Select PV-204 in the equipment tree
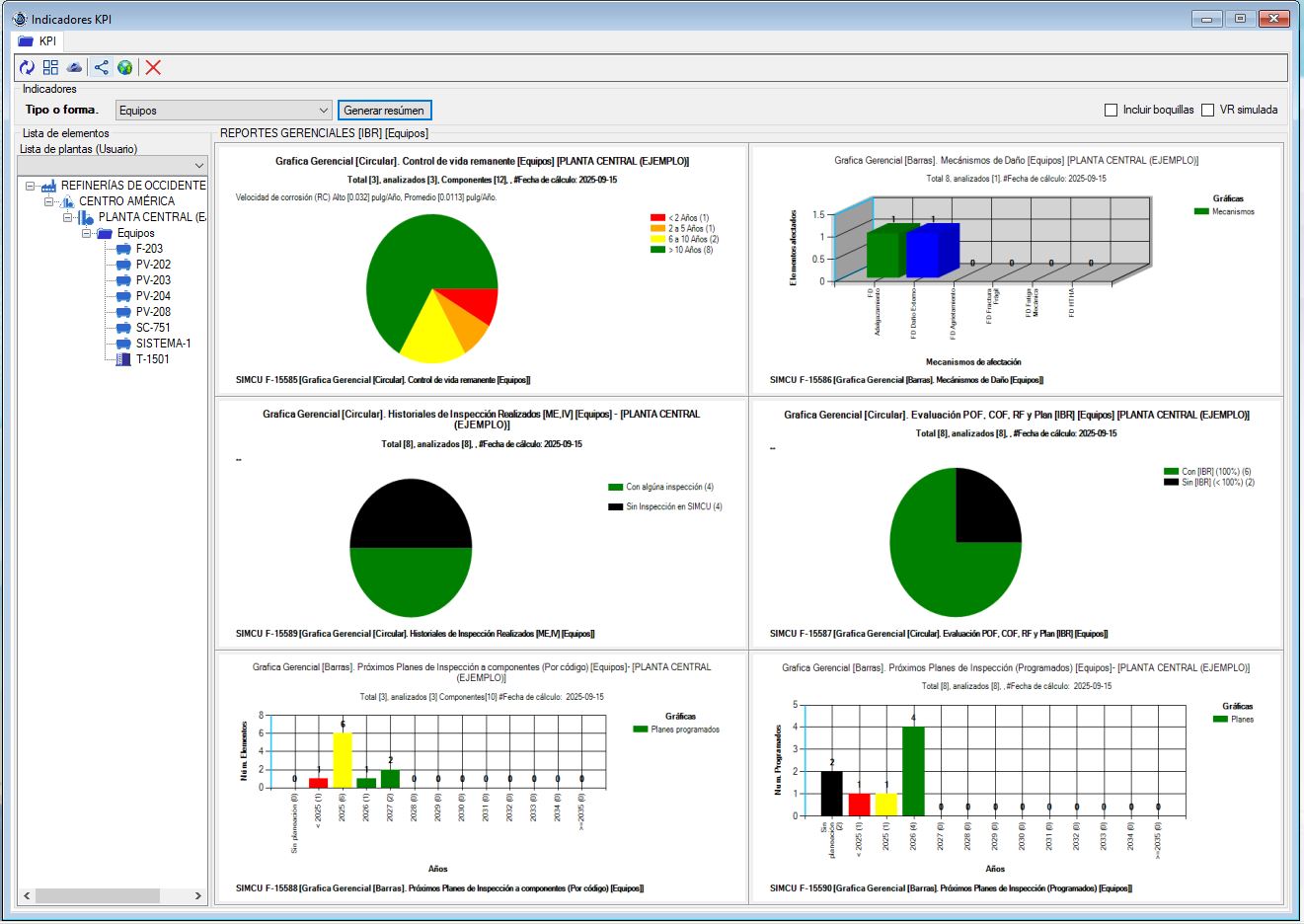The height and width of the screenshot is (924, 1304). [x=153, y=296]
